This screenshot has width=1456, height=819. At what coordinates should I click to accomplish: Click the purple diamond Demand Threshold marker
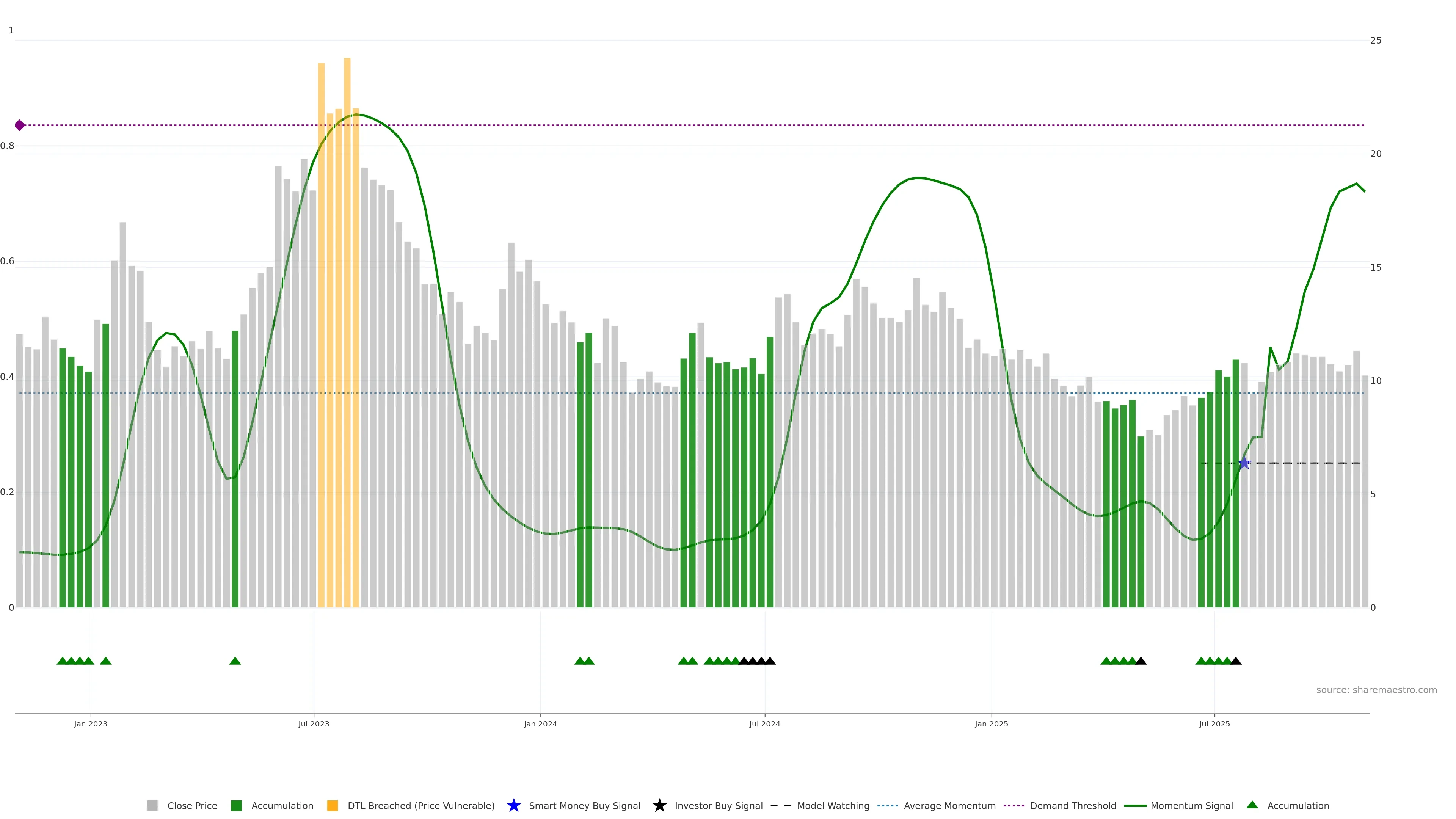click(x=20, y=125)
